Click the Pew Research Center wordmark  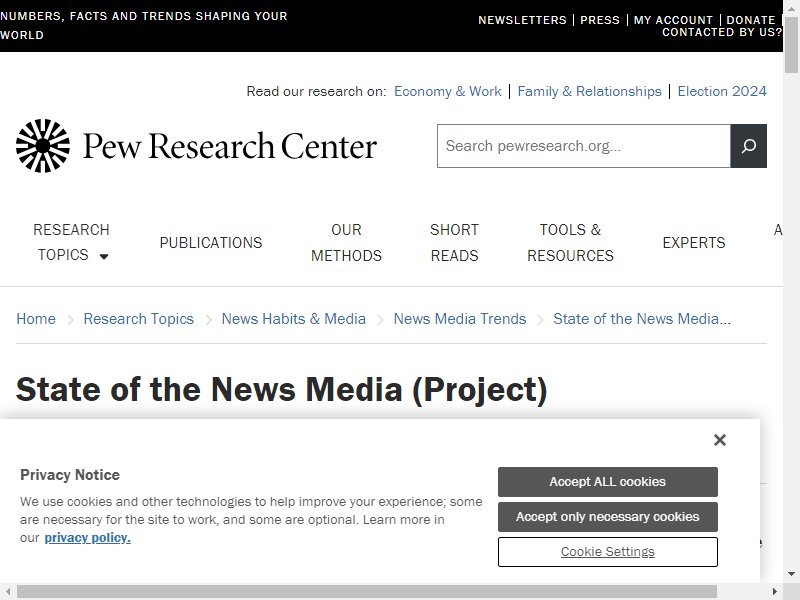tap(230, 146)
